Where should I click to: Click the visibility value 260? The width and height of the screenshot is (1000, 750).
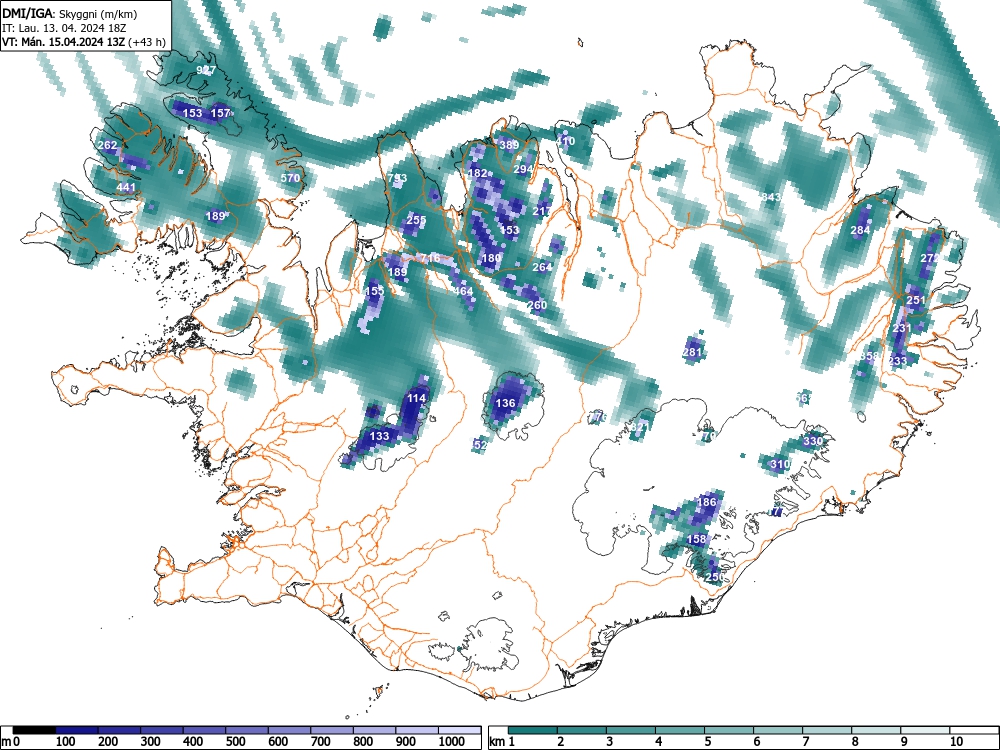pyautogui.click(x=537, y=305)
